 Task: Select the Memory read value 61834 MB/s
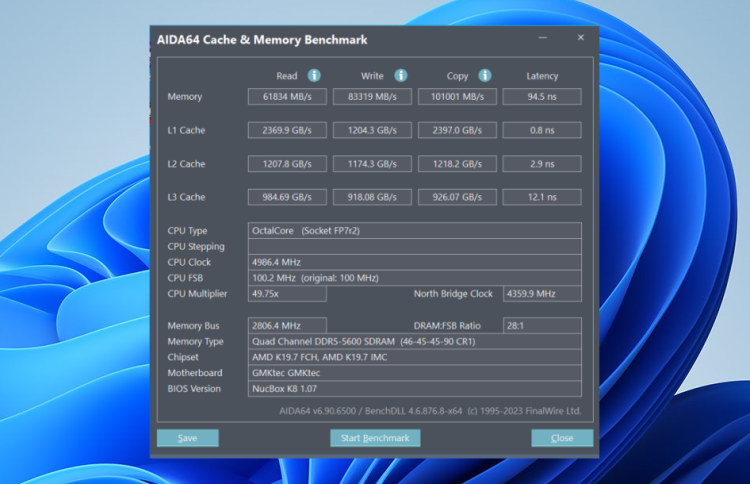[x=287, y=97]
